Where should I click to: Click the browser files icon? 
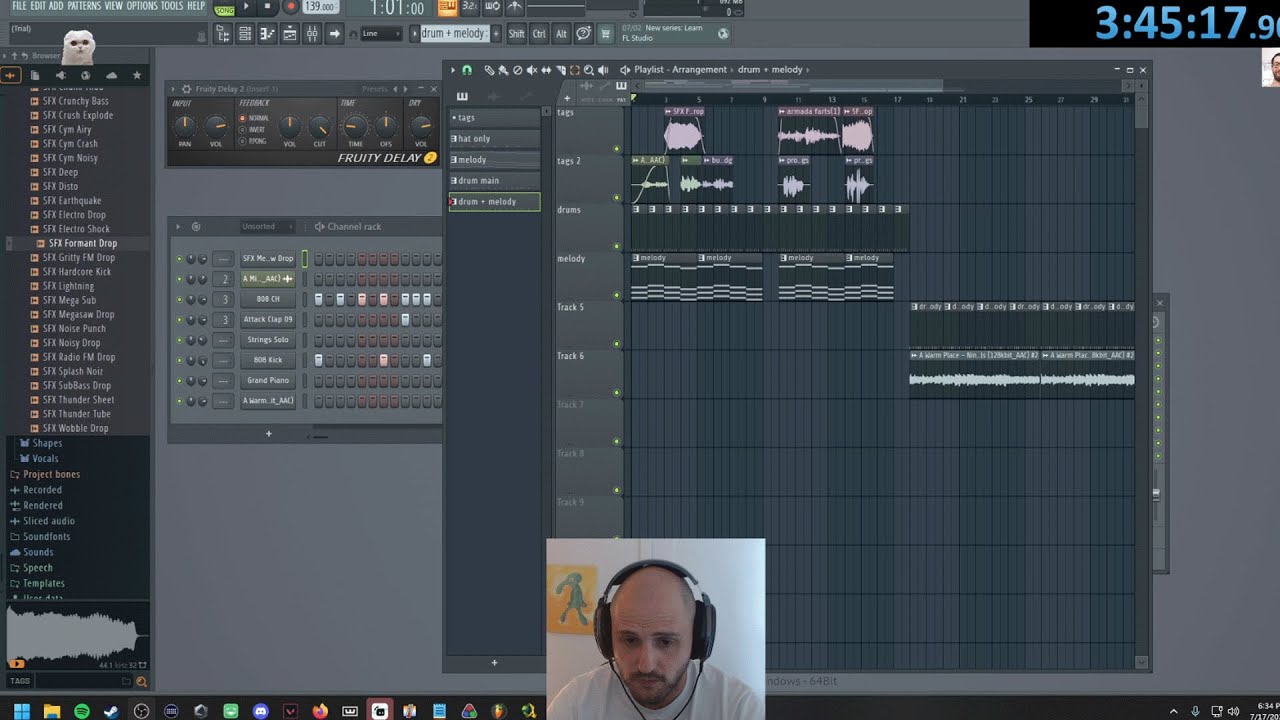pyautogui.click(x=35, y=75)
